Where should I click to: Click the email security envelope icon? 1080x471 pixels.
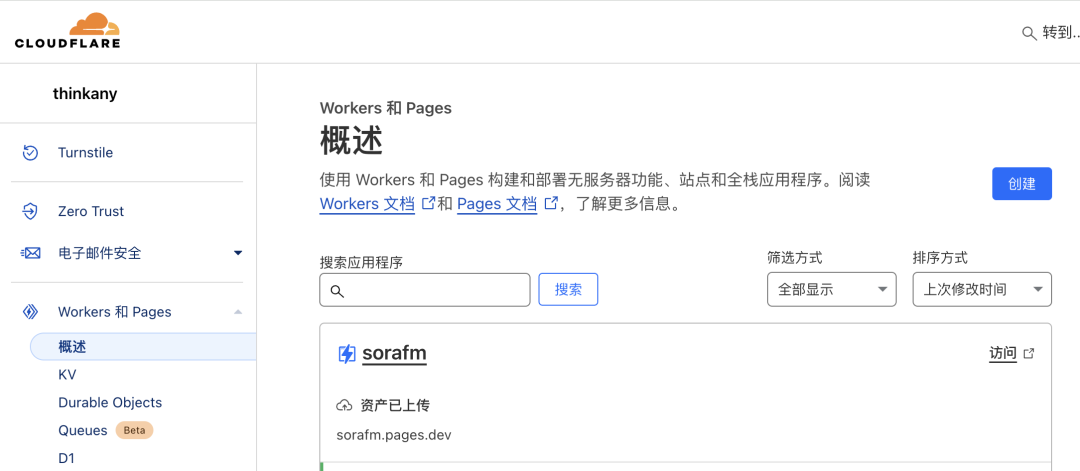(x=30, y=253)
